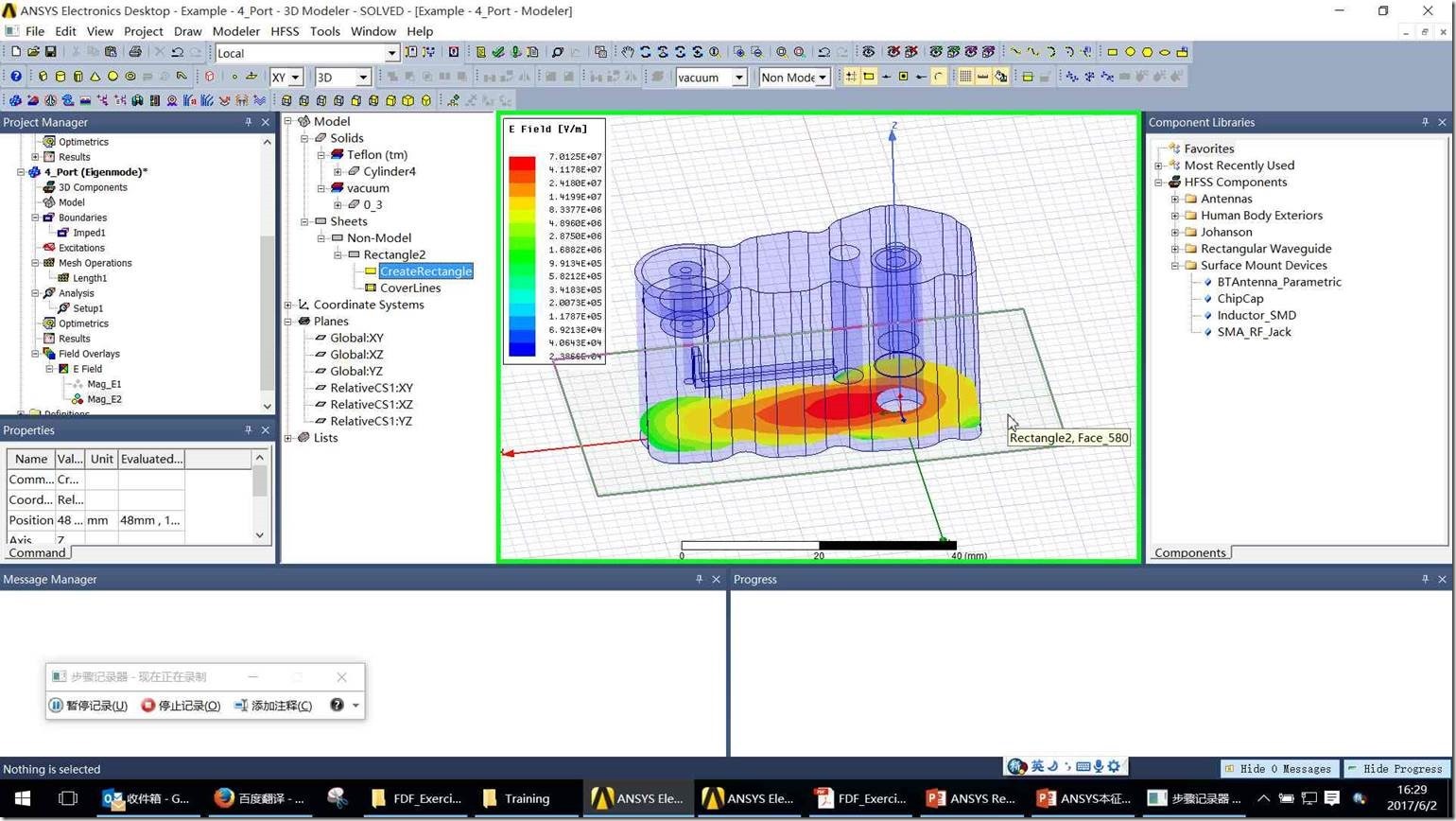The image size is (1456, 821).
Task: Click the blue Help question mark icon
Action: tap(16, 76)
